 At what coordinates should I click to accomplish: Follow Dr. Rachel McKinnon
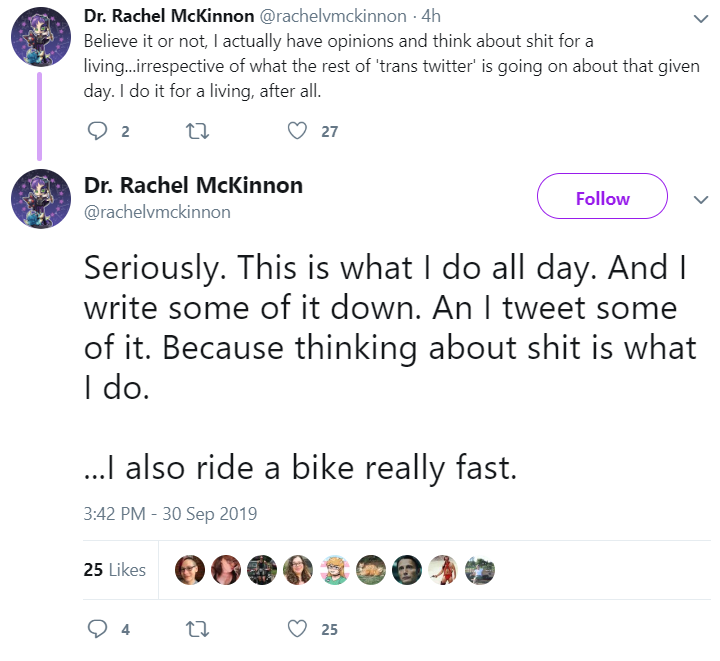point(602,196)
